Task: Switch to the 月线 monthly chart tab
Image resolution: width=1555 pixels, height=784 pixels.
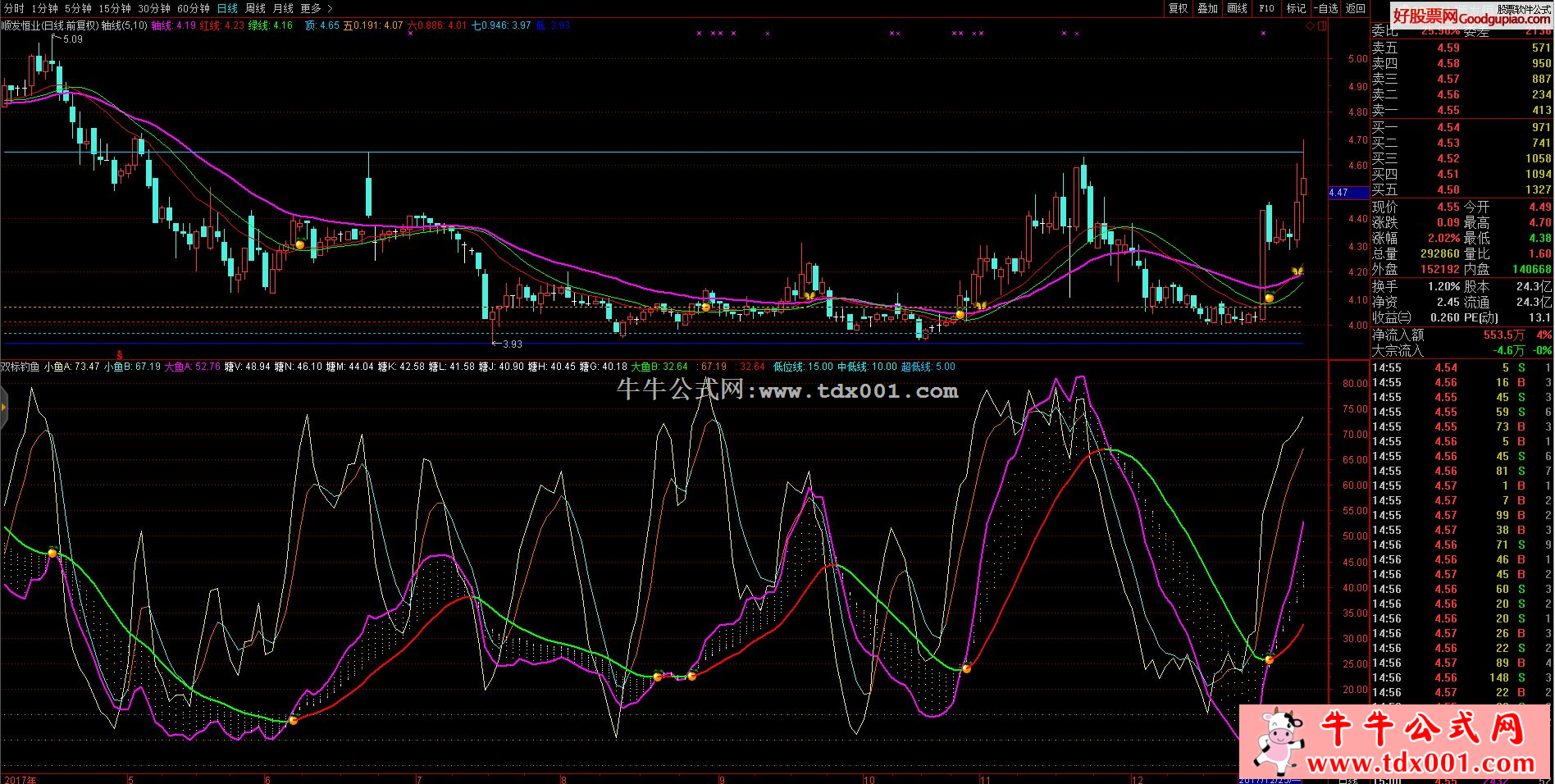Action: pyautogui.click(x=283, y=8)
